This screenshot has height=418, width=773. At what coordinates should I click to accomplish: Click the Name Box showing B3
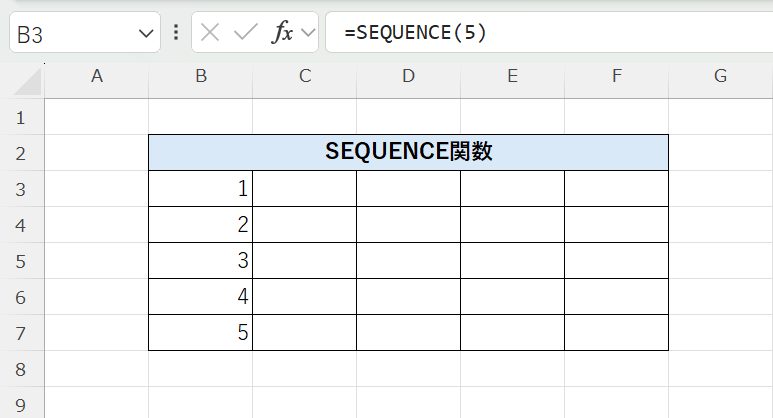(70, 34)
